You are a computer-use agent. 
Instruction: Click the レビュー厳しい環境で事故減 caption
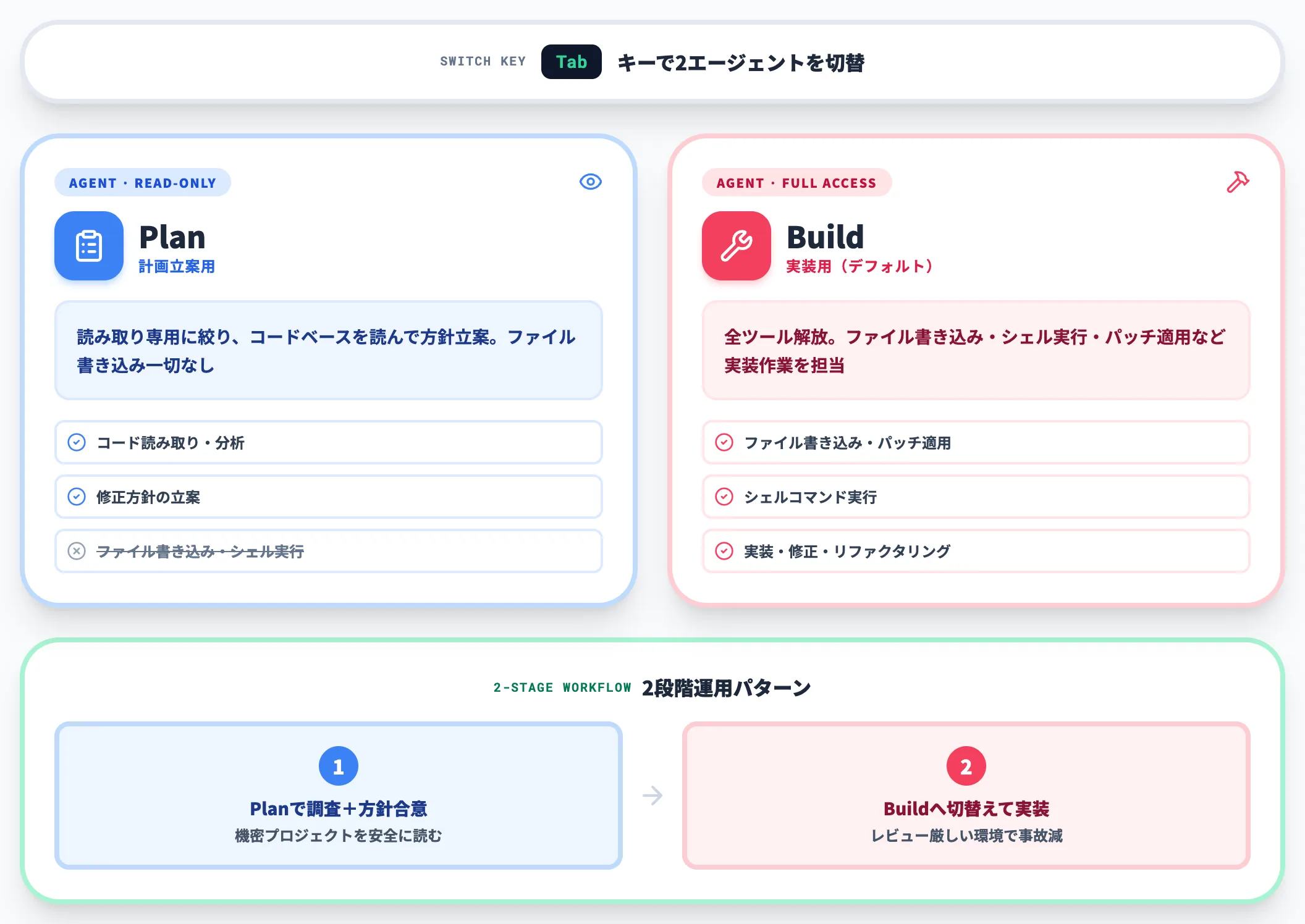click(966, 836)
